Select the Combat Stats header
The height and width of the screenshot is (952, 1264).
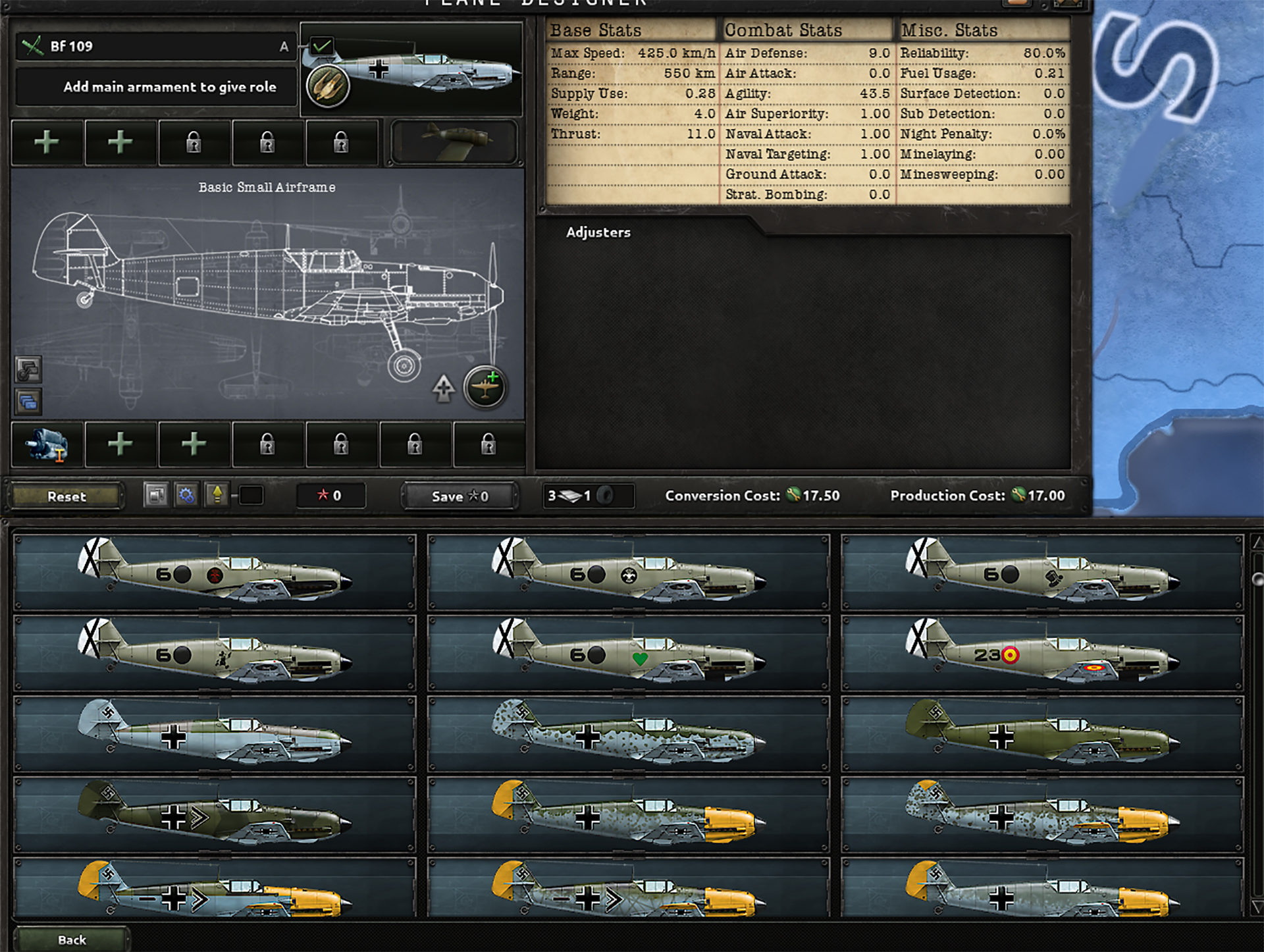[806, 30]
